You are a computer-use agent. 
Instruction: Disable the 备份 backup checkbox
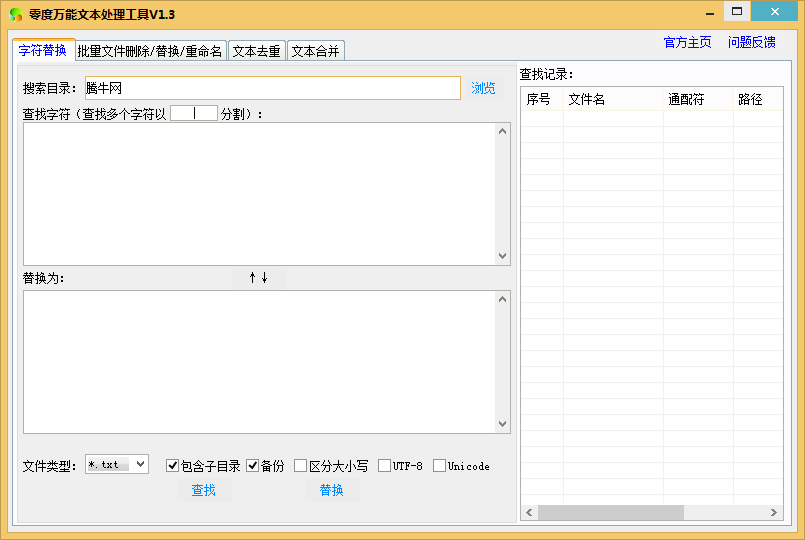(253, 466)
